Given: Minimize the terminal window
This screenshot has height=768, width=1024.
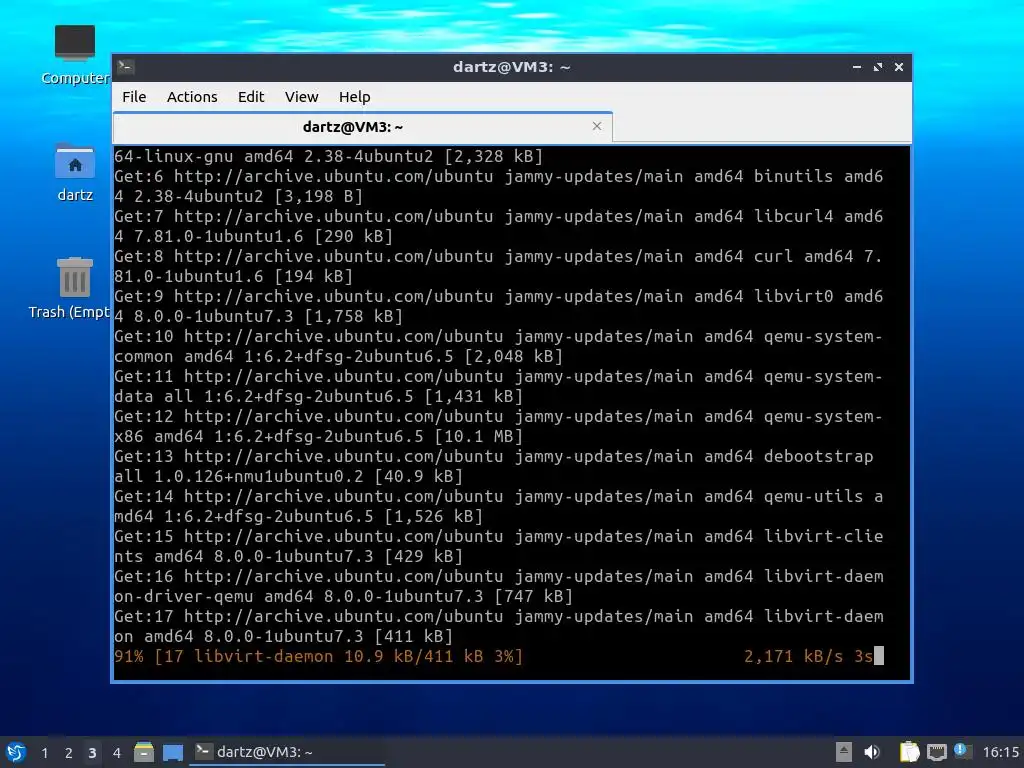Looking at the screenshot, I should pyautogui.click(x=857, y=67).
